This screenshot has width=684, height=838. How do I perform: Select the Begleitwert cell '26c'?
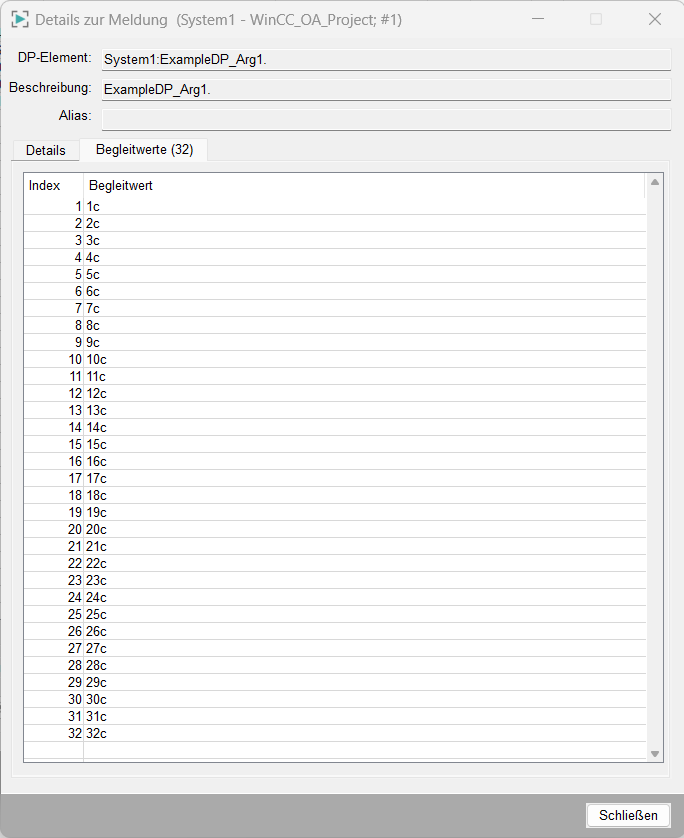[364, 631]
